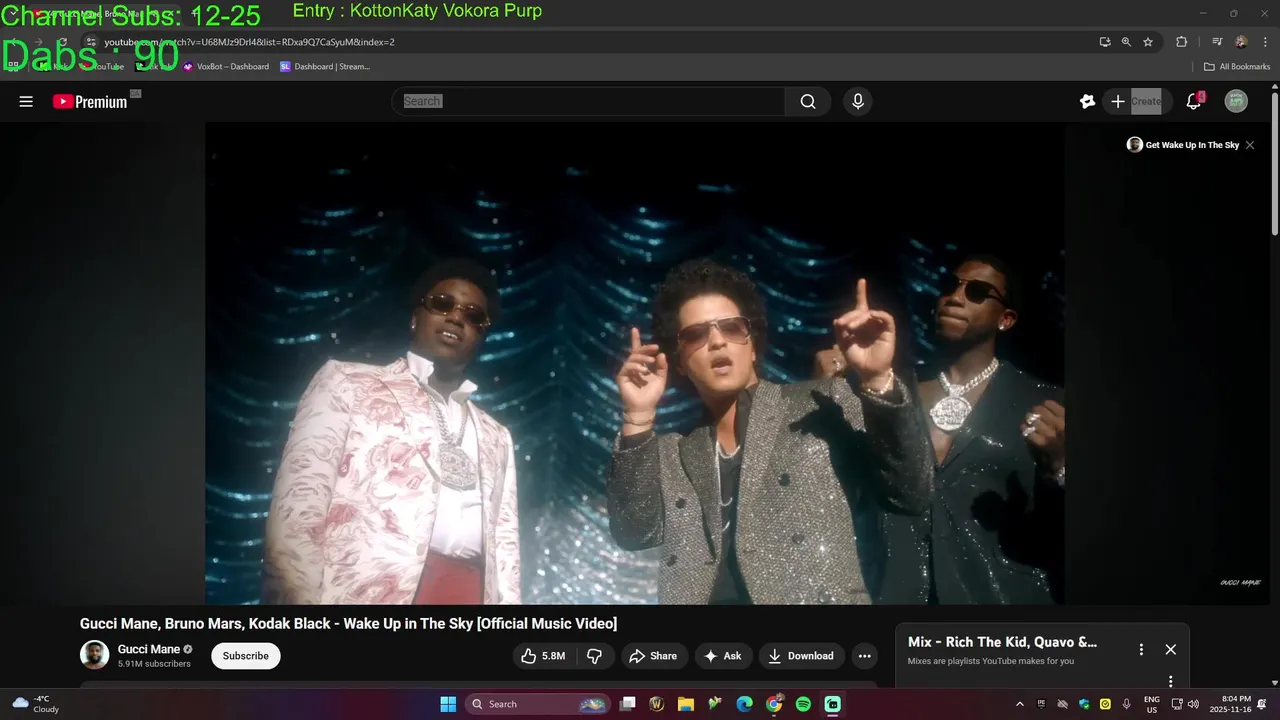Switch to Chrome on taskbar
This screenshot has height=720, width=1280.
point(774,704)
